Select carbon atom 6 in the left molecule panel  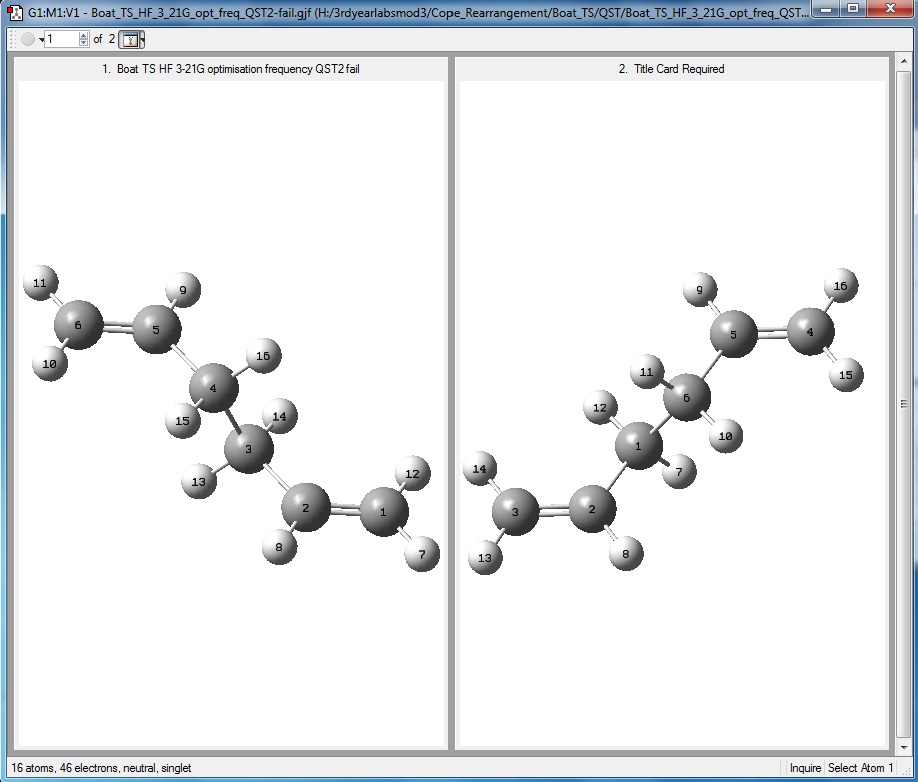tap(78, 325)
